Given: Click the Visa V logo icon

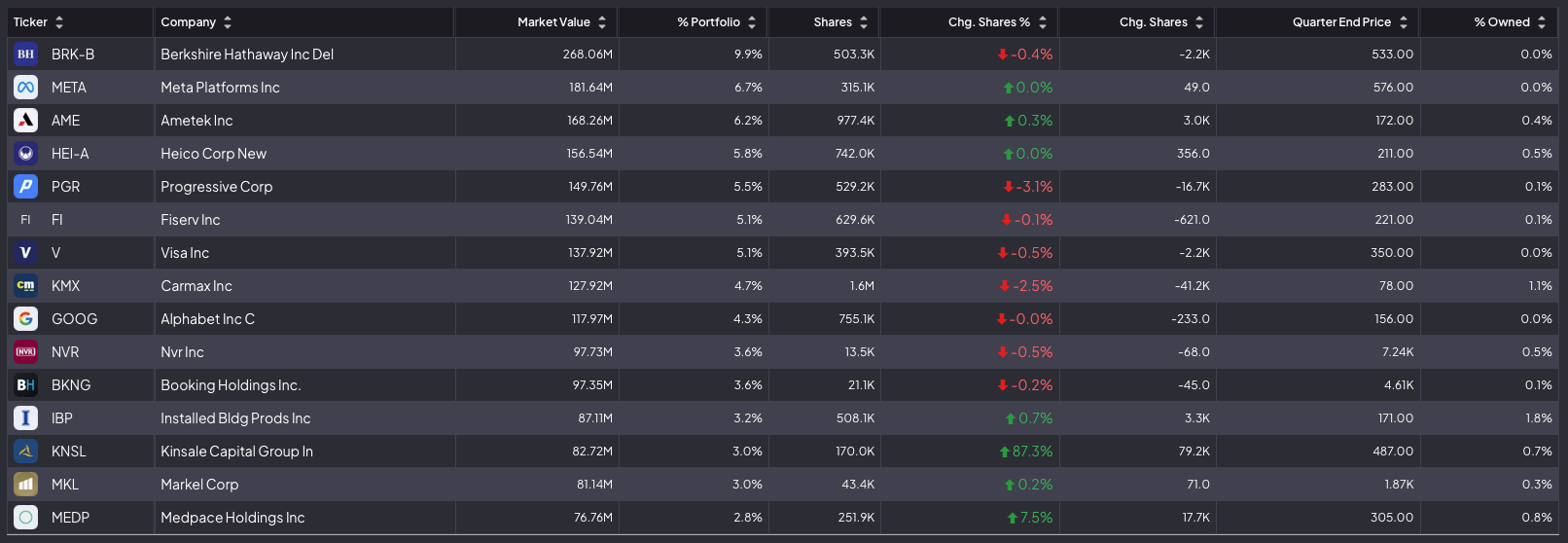Looking at the screenshot, I should (25, 253).
